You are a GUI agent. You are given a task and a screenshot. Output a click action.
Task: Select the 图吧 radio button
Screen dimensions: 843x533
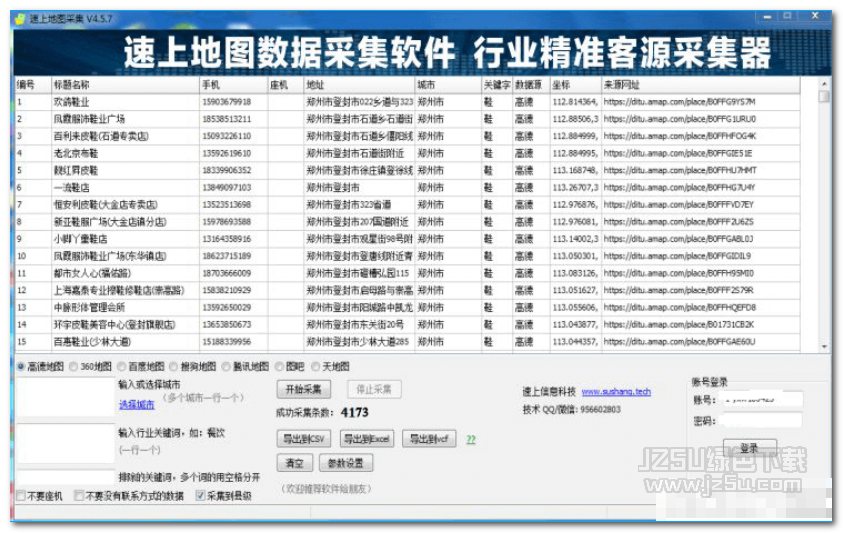(279, 367)
